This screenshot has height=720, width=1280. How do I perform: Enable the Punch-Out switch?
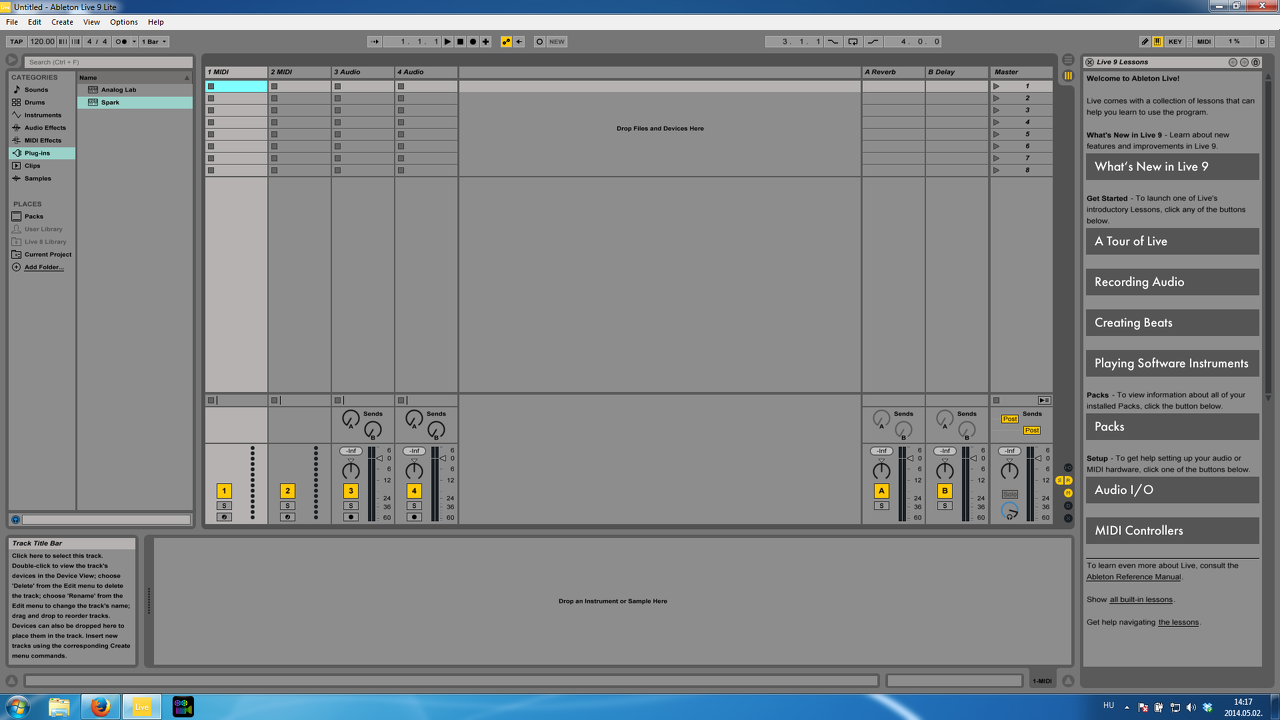pos(873,42)
